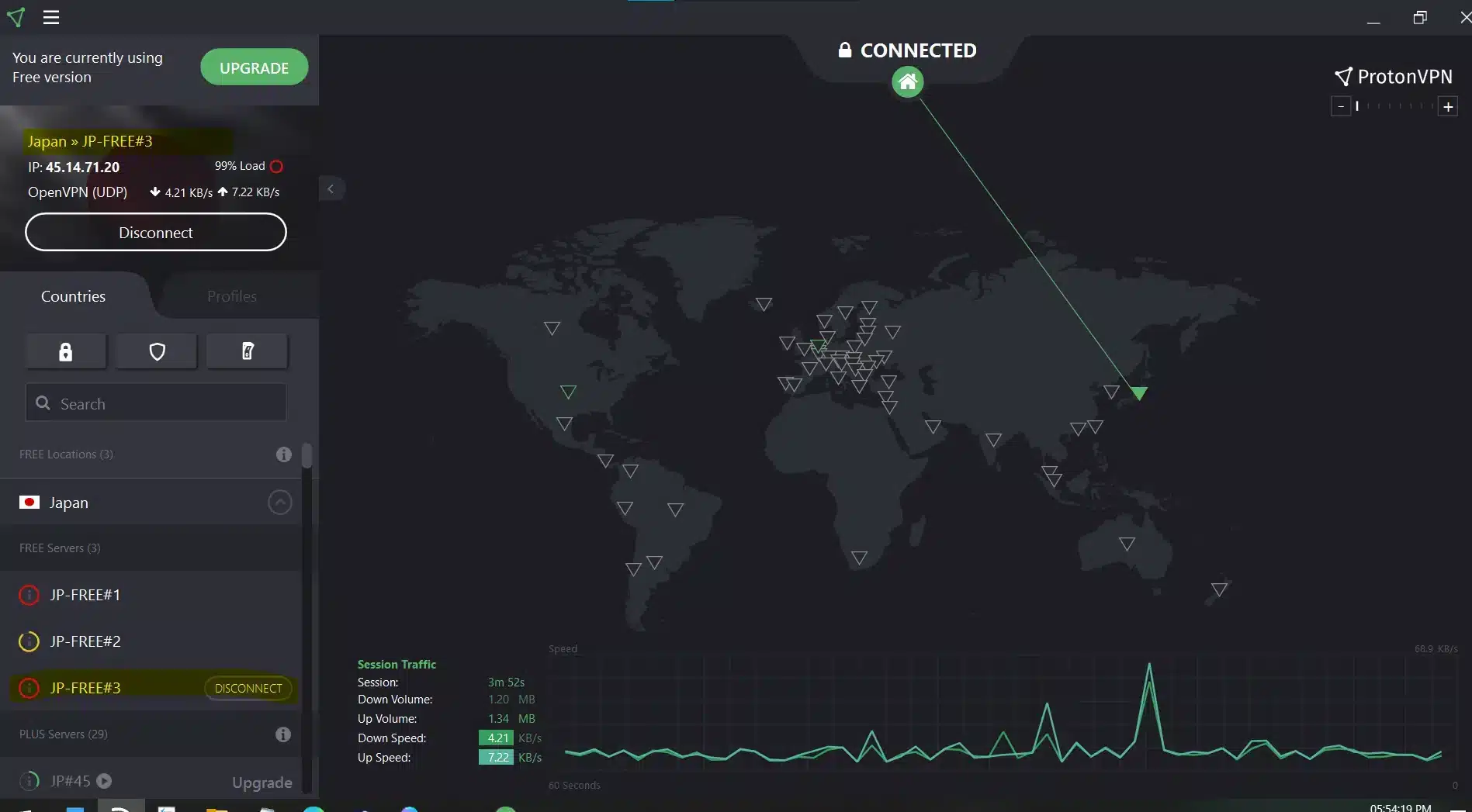Viewport: 1472px width, 812px height.
Task: Click the Australia server marker on map
Action: coord(1127,544)
